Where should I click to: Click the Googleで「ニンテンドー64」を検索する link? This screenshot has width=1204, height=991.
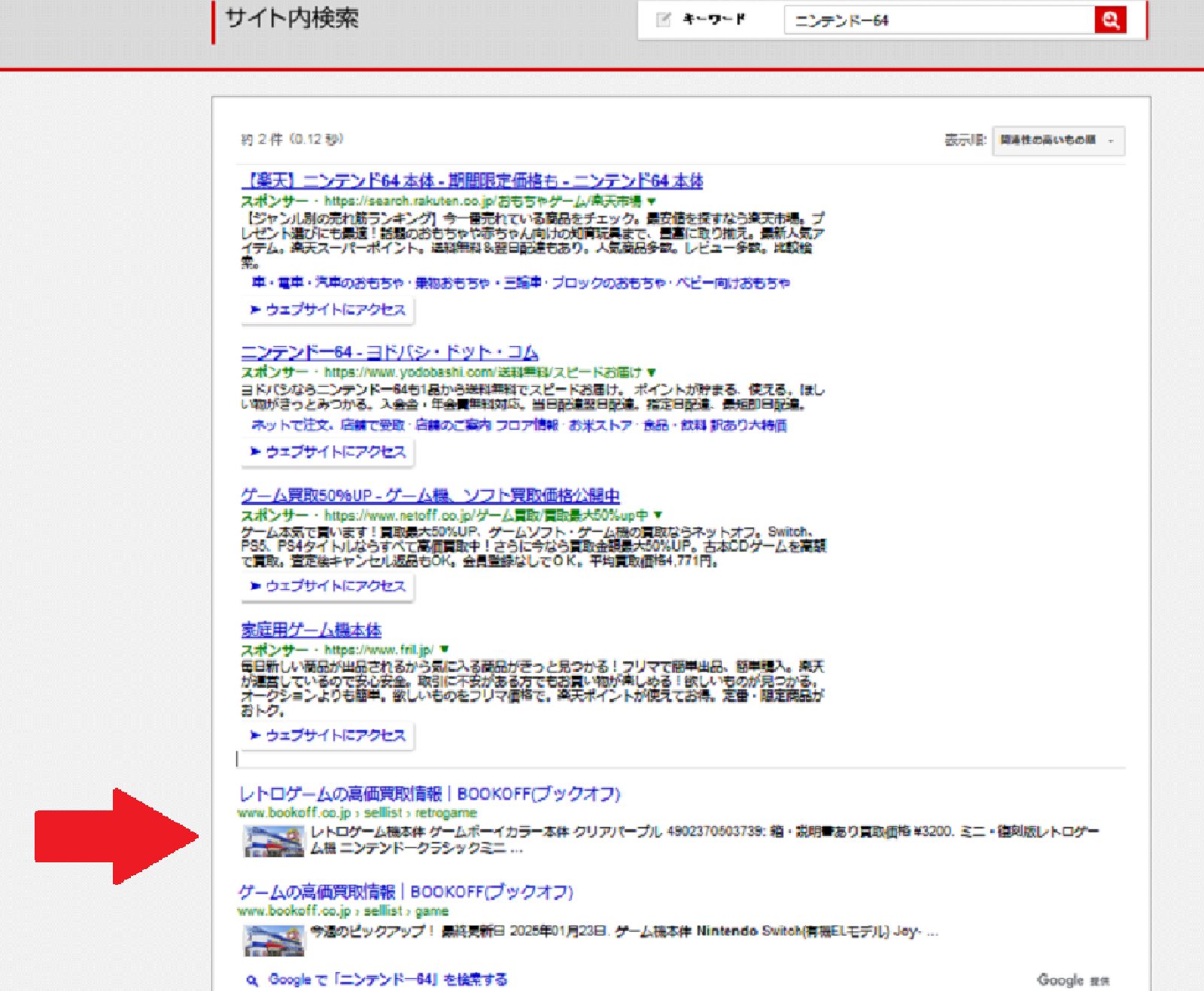(388, 980)
